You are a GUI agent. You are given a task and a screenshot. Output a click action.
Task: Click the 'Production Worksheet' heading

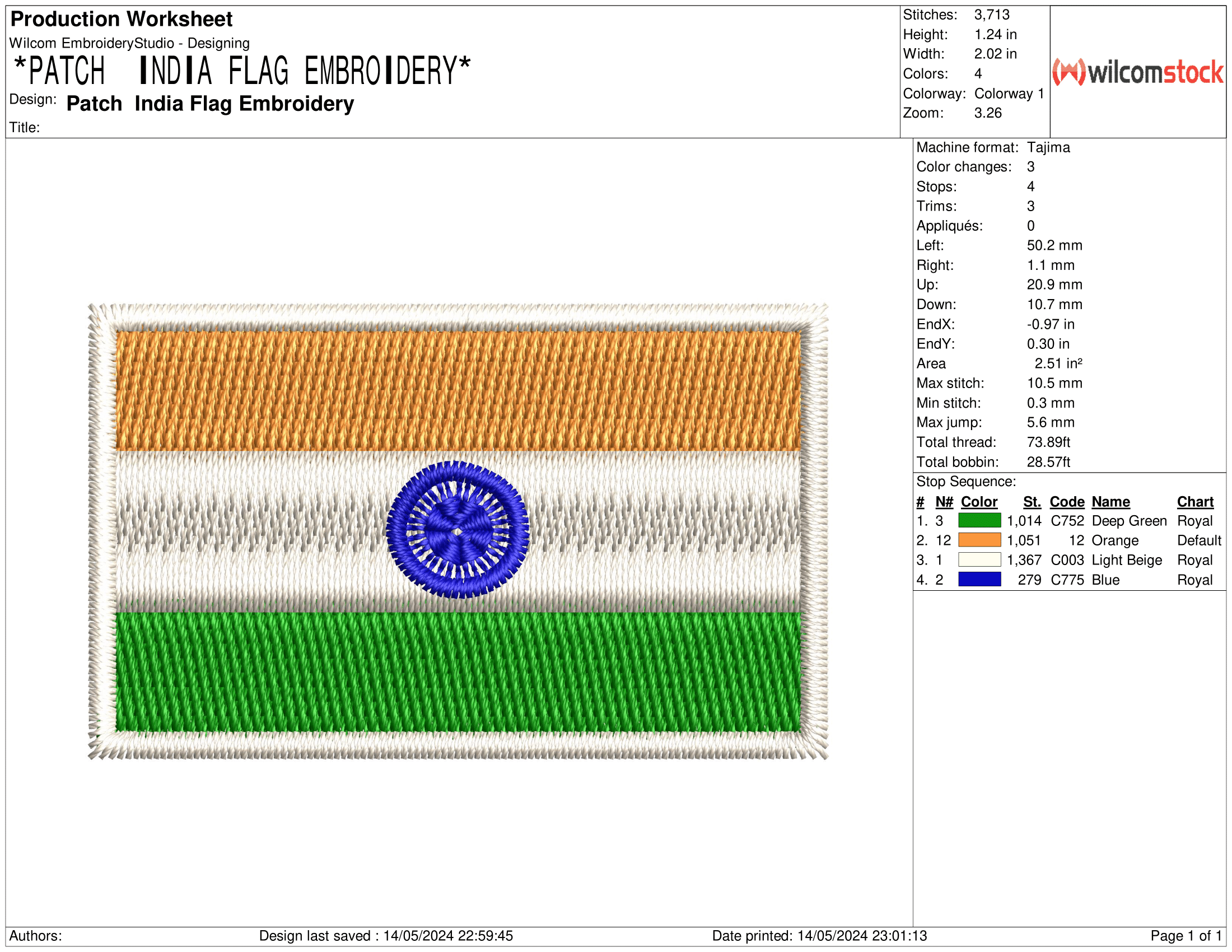coord(122,19)
